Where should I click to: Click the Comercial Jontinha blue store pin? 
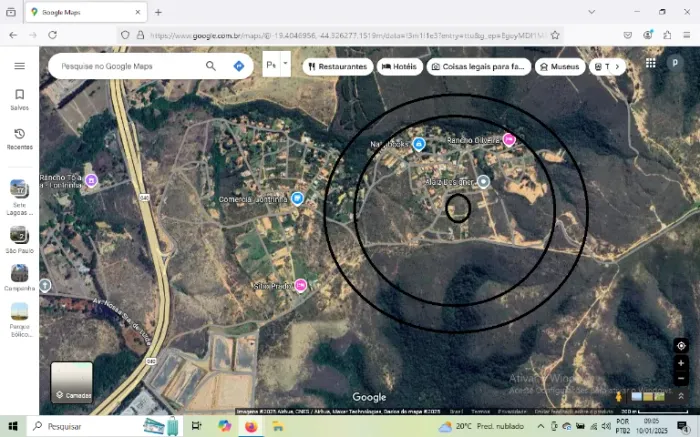[x=297, y=199]
